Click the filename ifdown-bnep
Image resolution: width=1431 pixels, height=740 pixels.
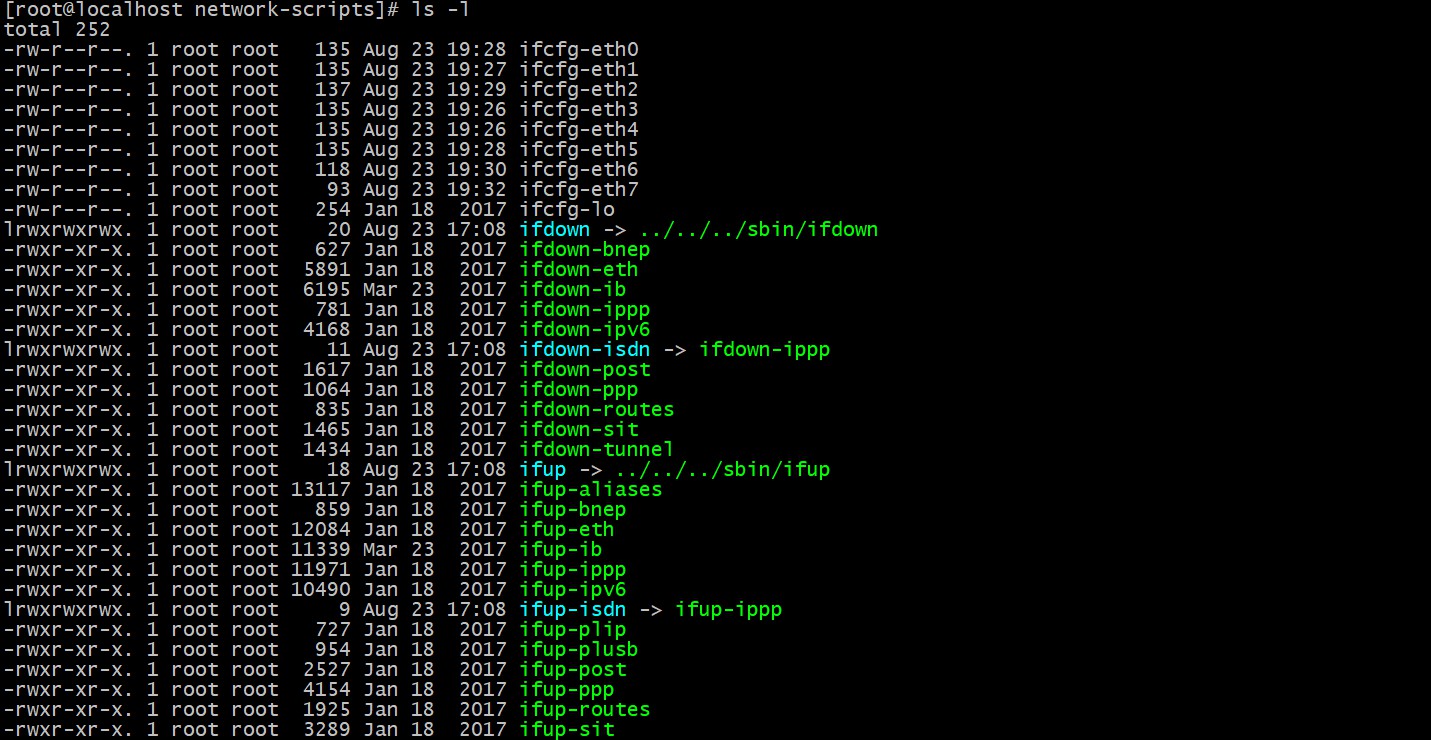(585, 250)
